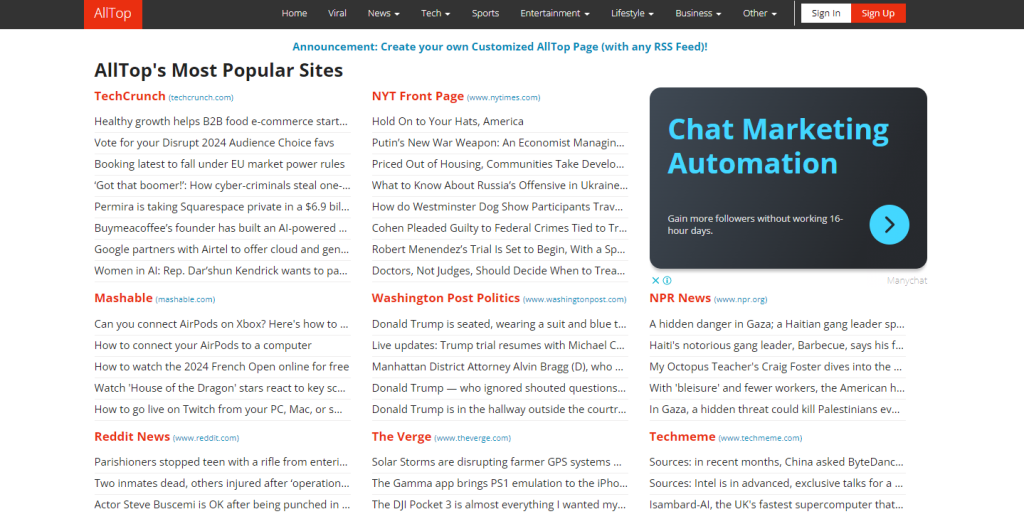This screenshot has height=514, width=1024.
Task: Open 'Women in AI: Rep. Dar'shun Kendrick' story
Action: [x=221, y=270]
